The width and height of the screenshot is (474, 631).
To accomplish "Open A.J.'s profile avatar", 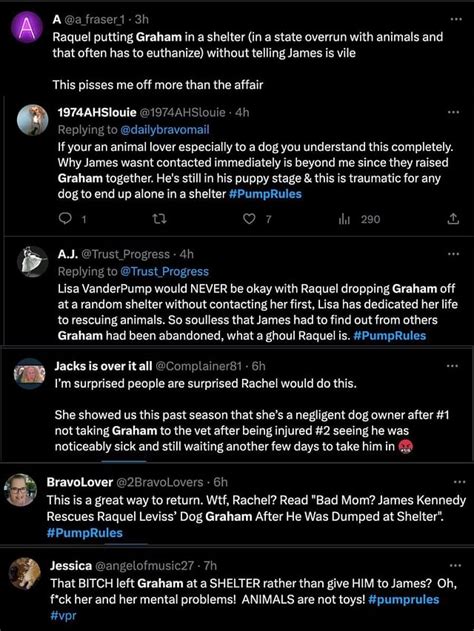I will [x=33, y=262].
